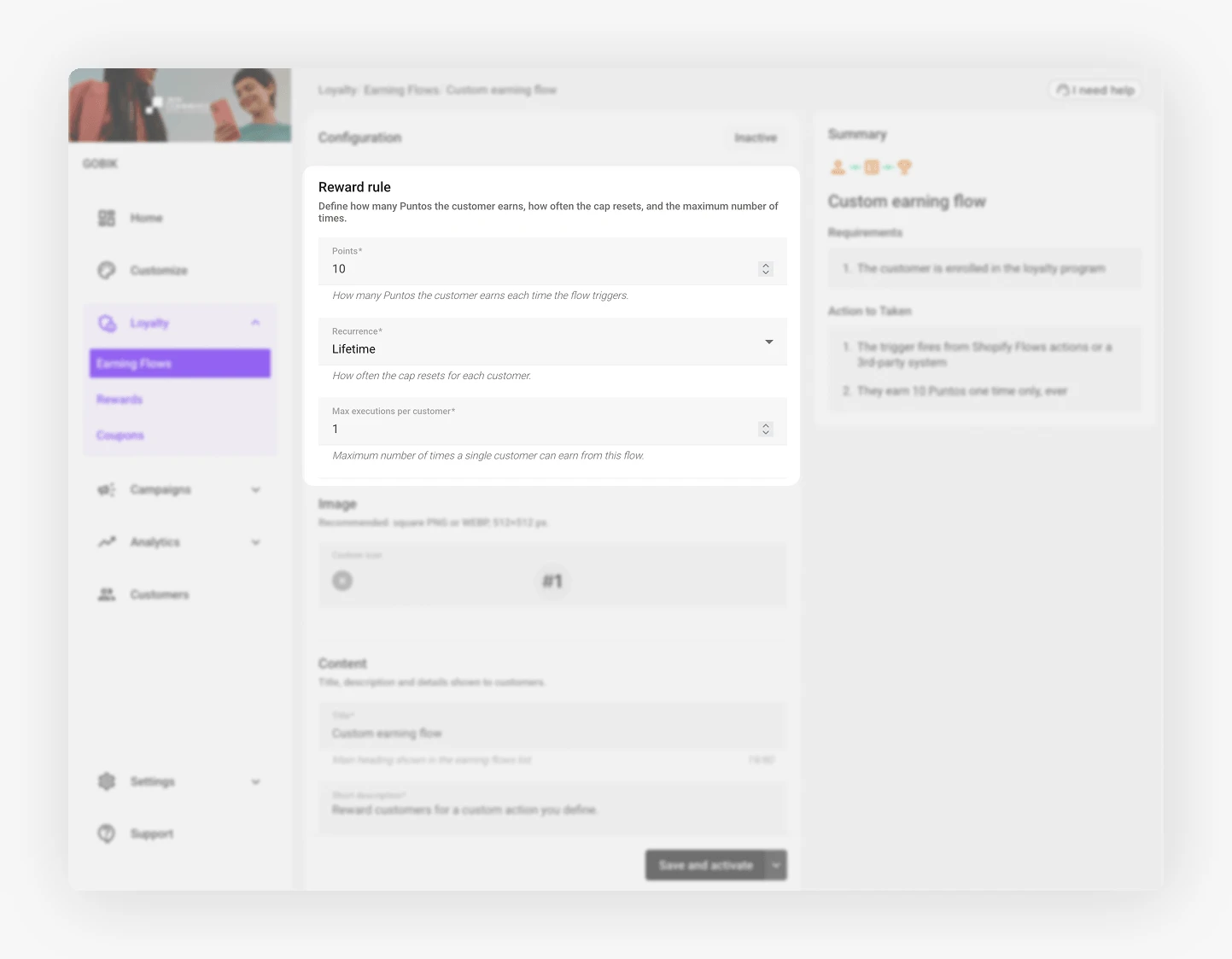Viewport: 1232px width, 959px height.
Task: Click the I need help button
Action: coord(1095,90)
